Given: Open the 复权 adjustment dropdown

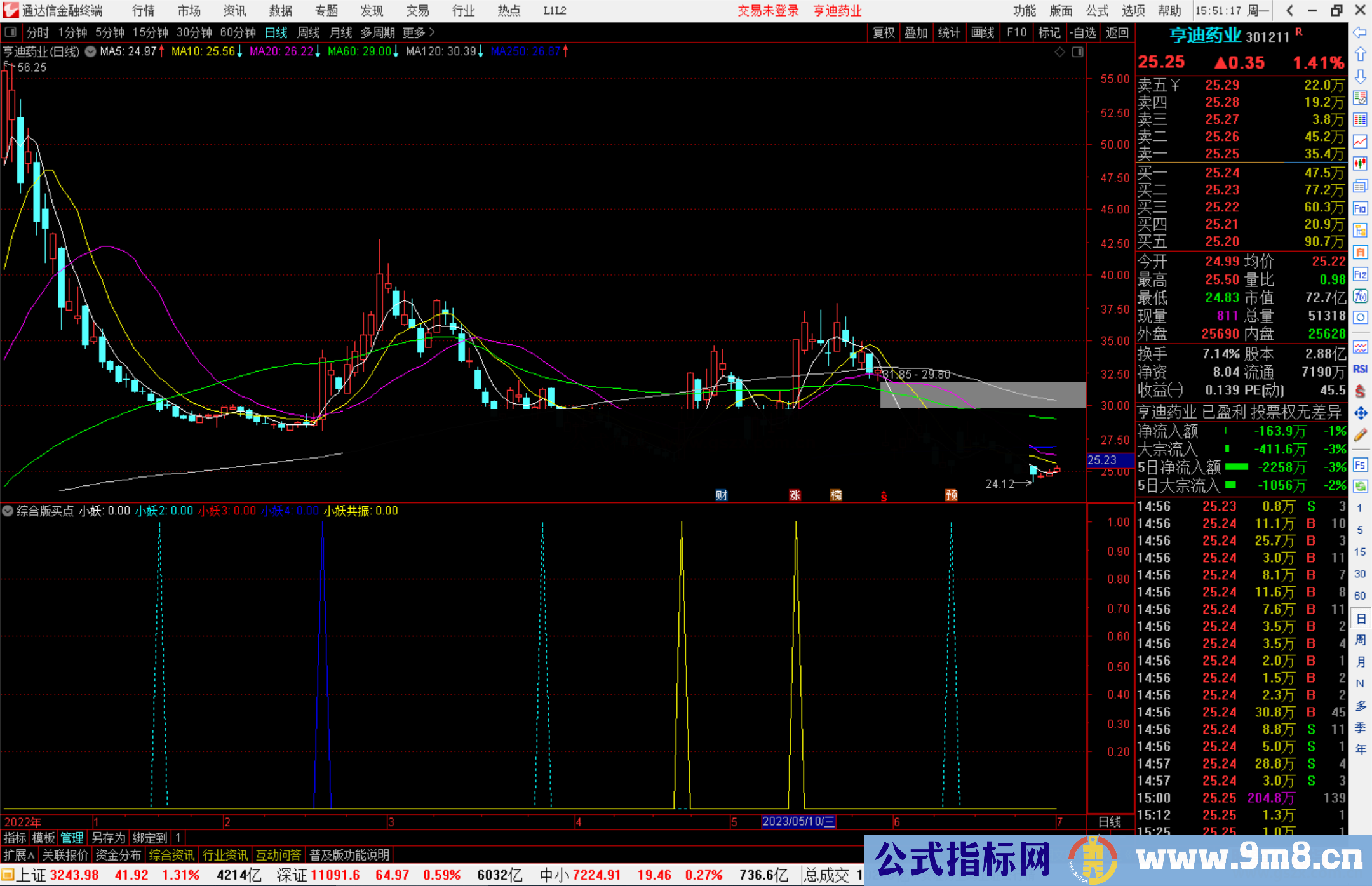Looking at the screenshot, I should click(x=884, y=32).
